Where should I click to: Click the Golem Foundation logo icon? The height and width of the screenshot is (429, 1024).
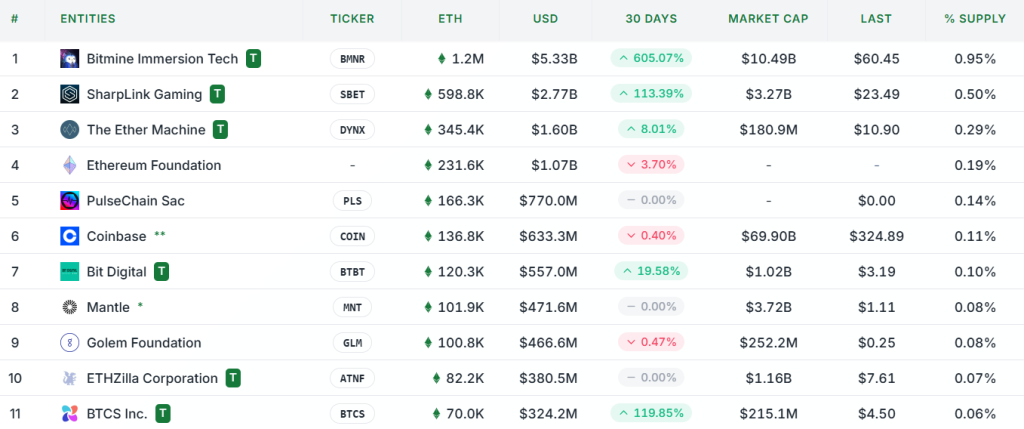[69, 342]
